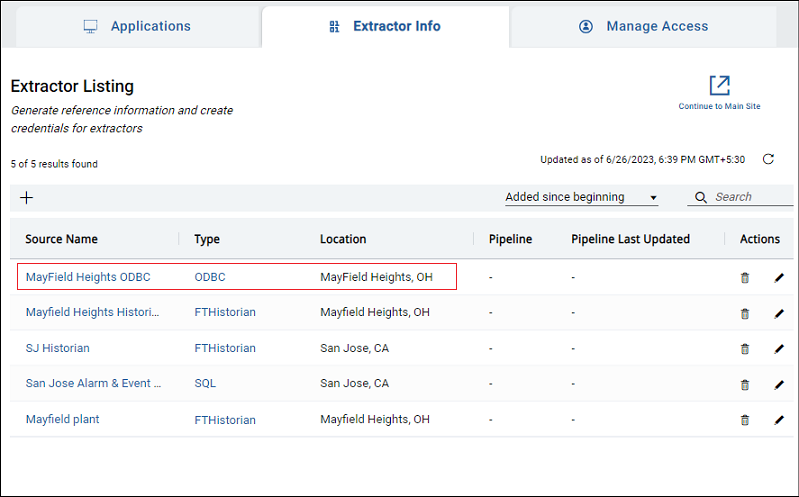Click FTHistorian type in Mayfield plant row
The image size is (799, 497).
point(225,420)
